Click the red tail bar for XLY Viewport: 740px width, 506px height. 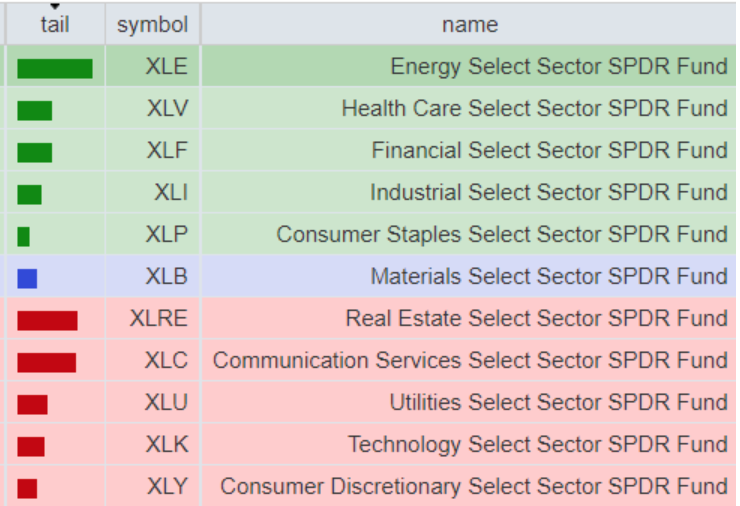click(27, 488)
